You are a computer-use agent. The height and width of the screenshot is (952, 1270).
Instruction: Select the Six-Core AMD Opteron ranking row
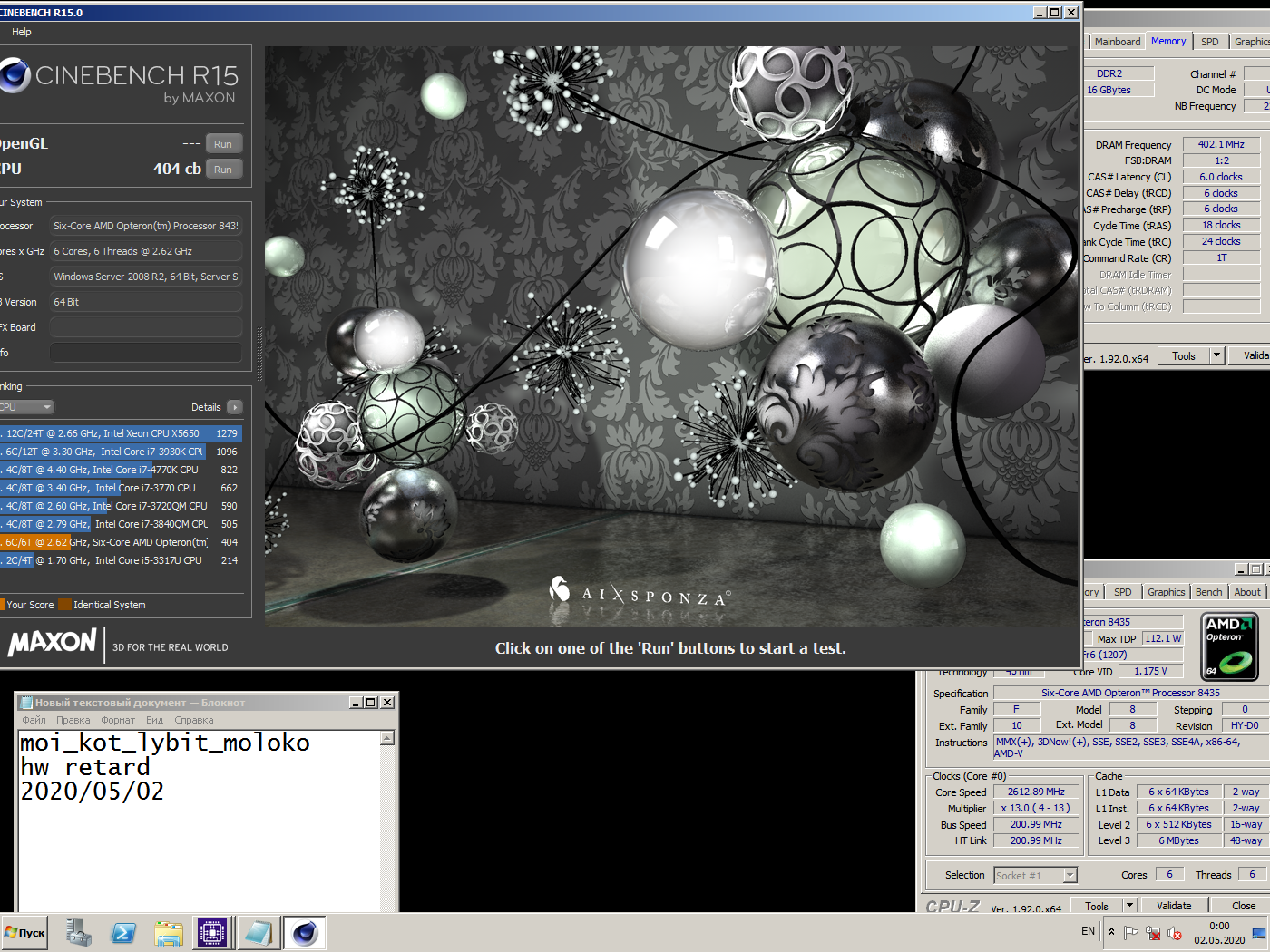(x=121, y=542)
